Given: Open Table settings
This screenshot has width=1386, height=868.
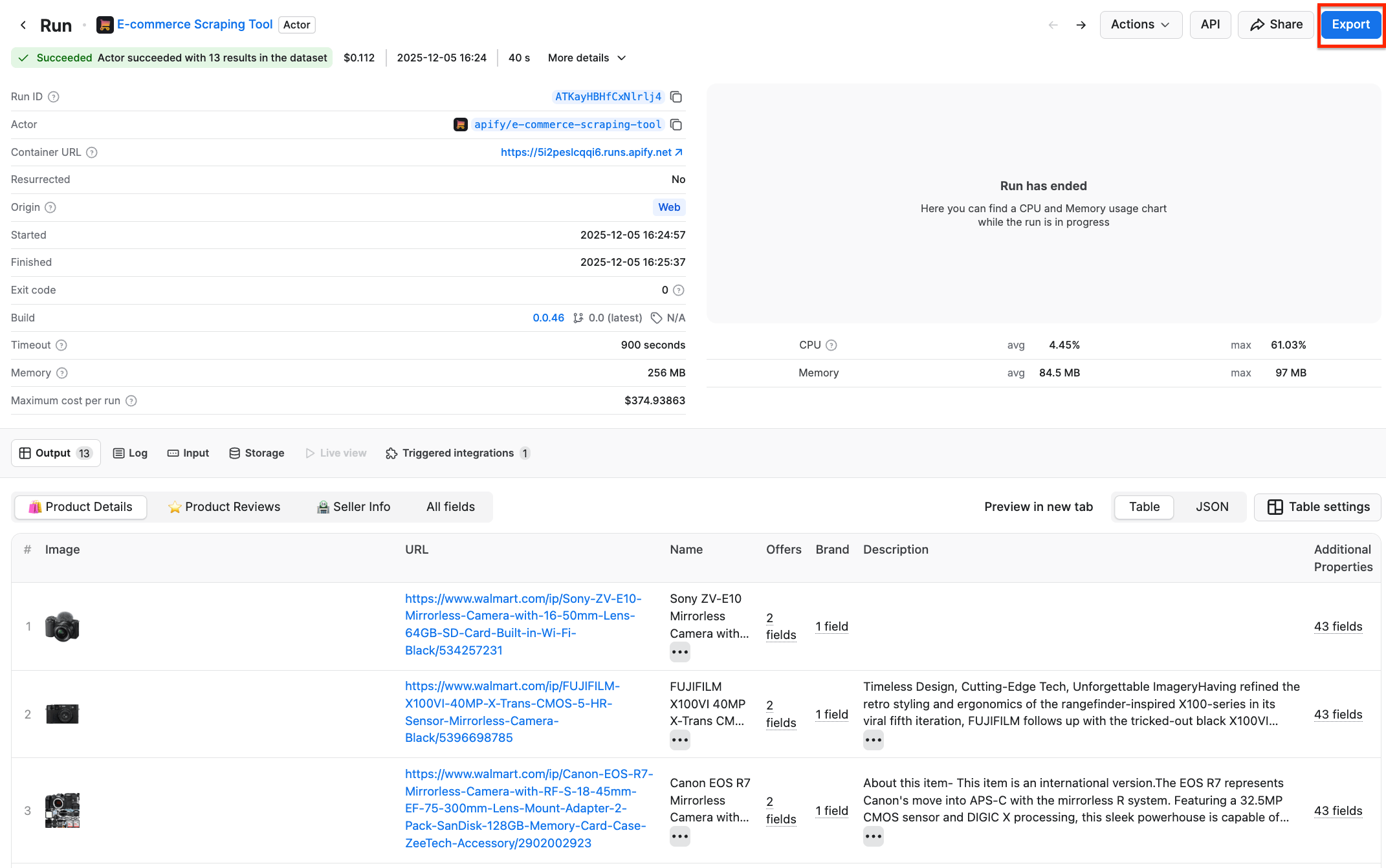Looking at the screenshot, I should (1317, 506).
